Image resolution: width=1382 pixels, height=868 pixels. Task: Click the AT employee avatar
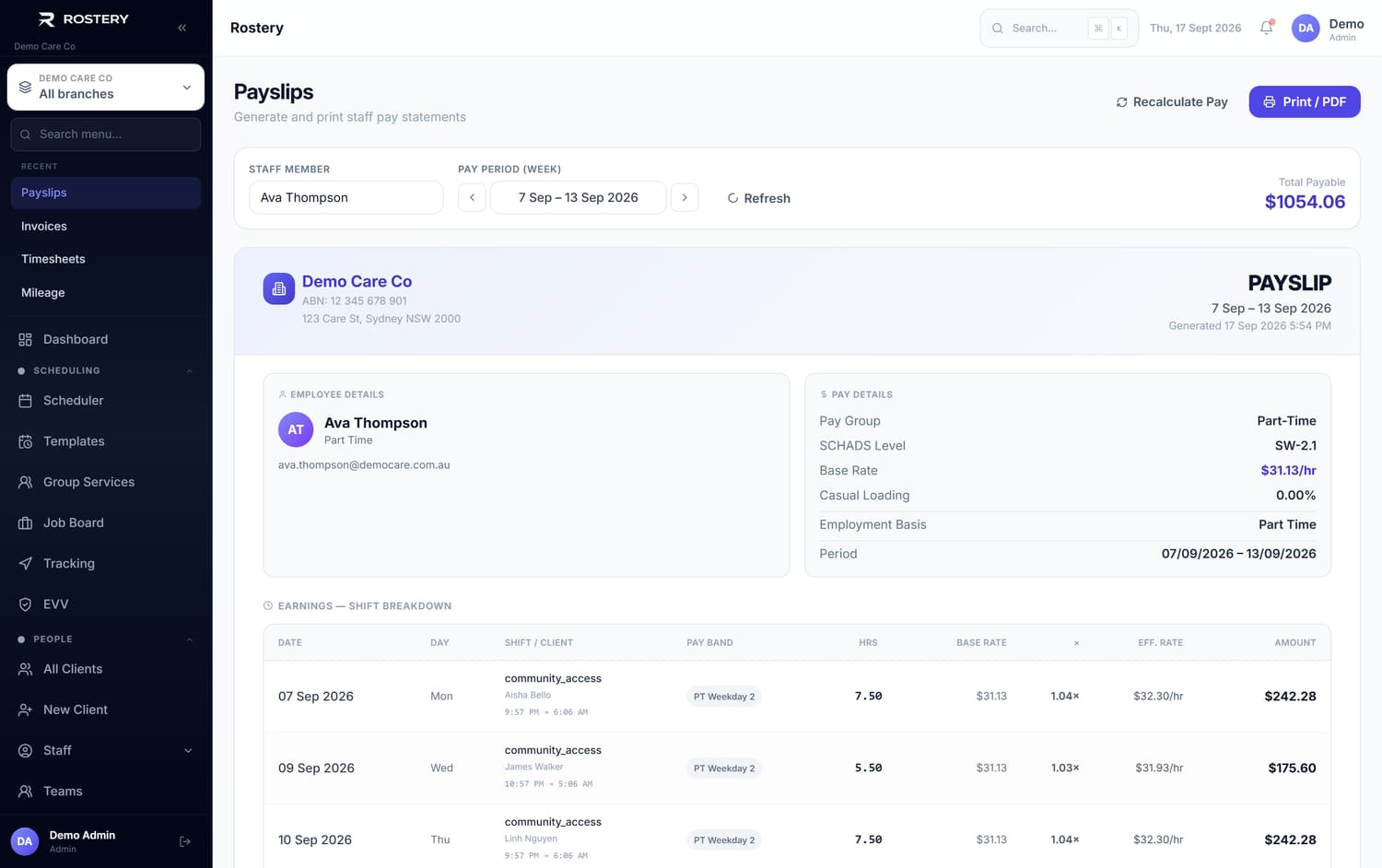click(296, 429)
